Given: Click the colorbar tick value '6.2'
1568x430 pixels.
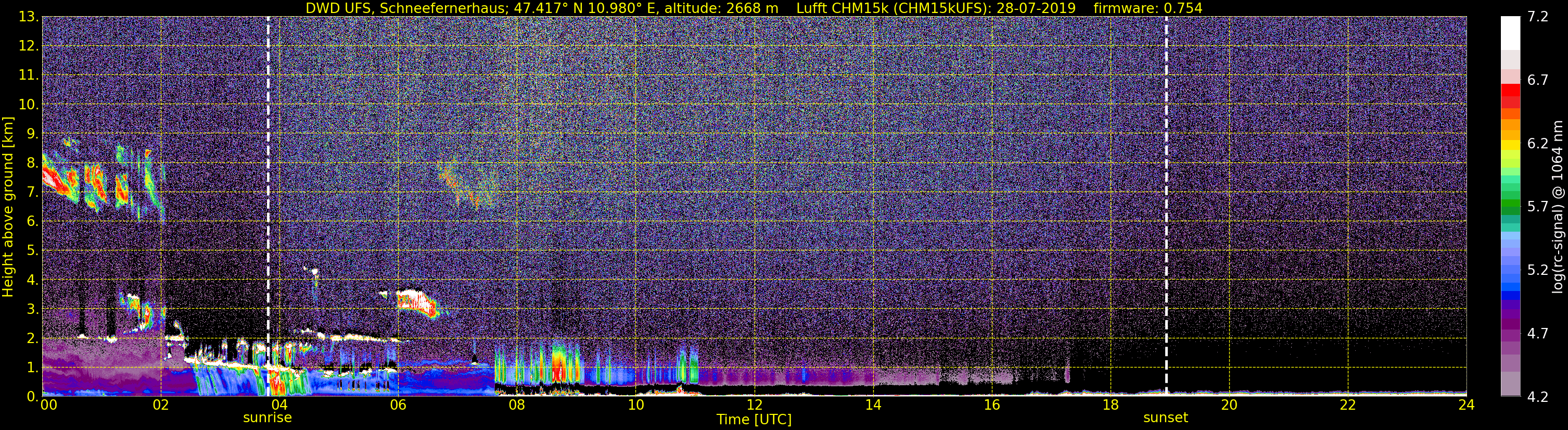Looking at the screenshot, I should [x=1538, y=144].
